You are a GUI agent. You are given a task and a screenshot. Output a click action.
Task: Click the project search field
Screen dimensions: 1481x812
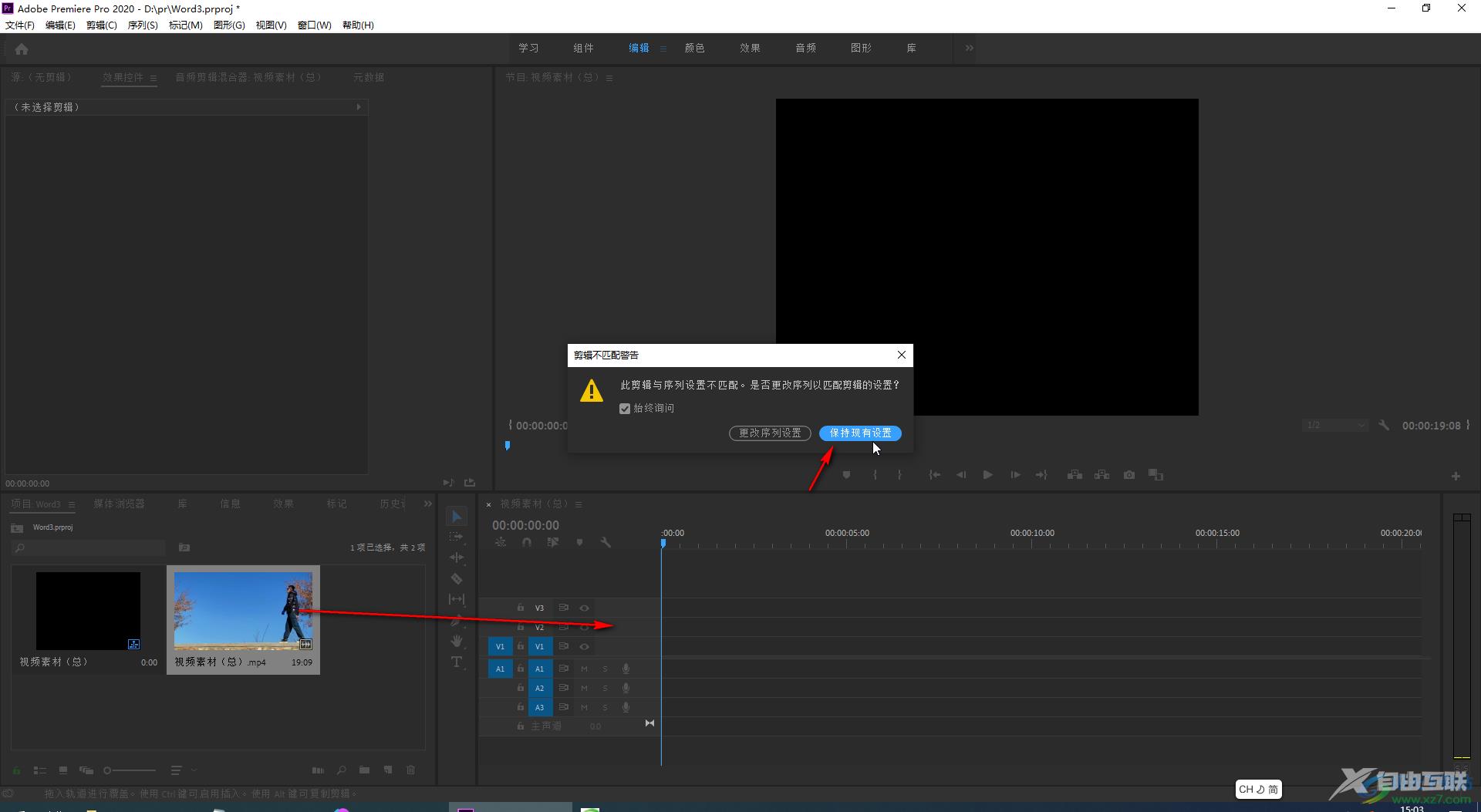(x=89, y=548)
